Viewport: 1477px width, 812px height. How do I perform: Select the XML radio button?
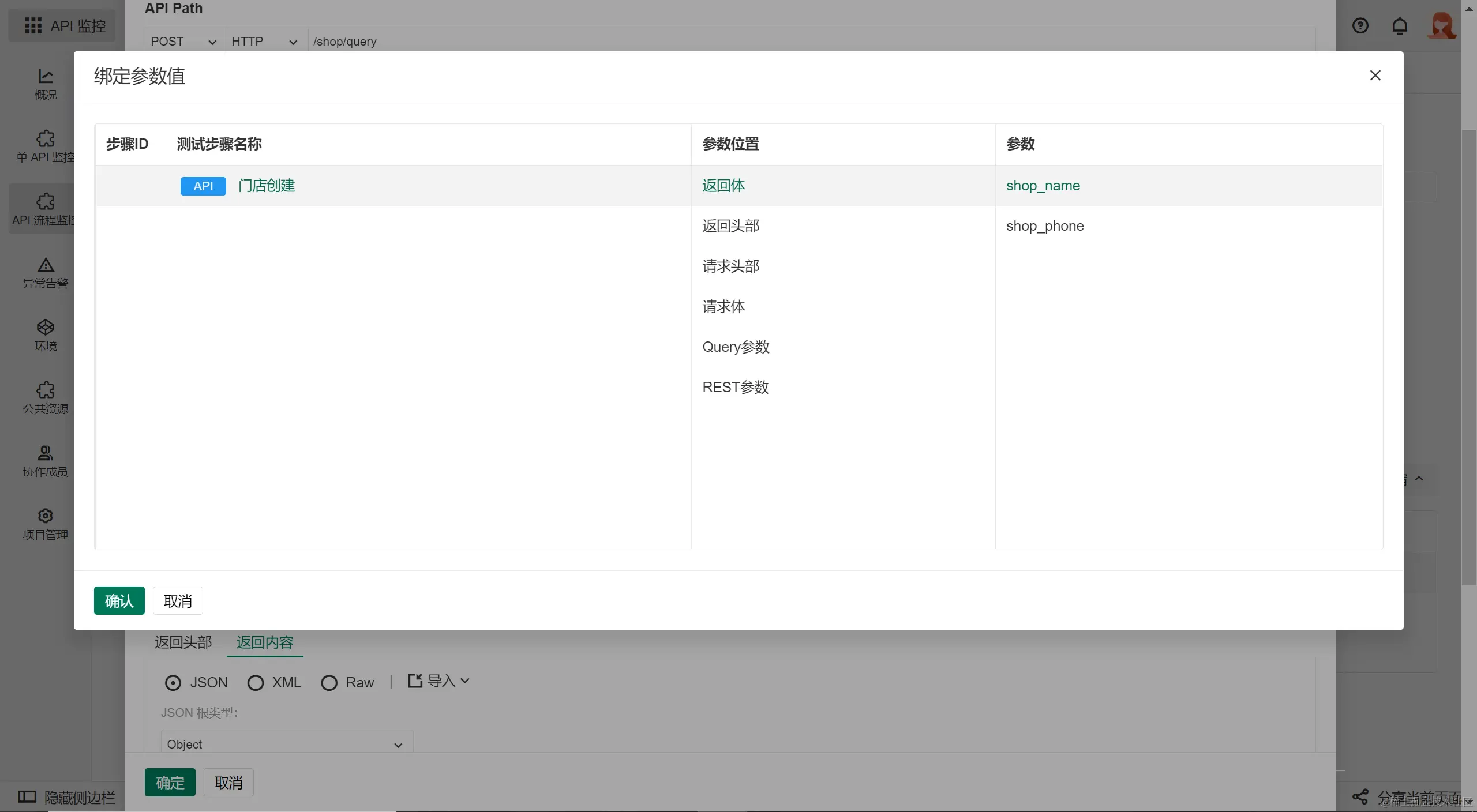click(256, 683)
